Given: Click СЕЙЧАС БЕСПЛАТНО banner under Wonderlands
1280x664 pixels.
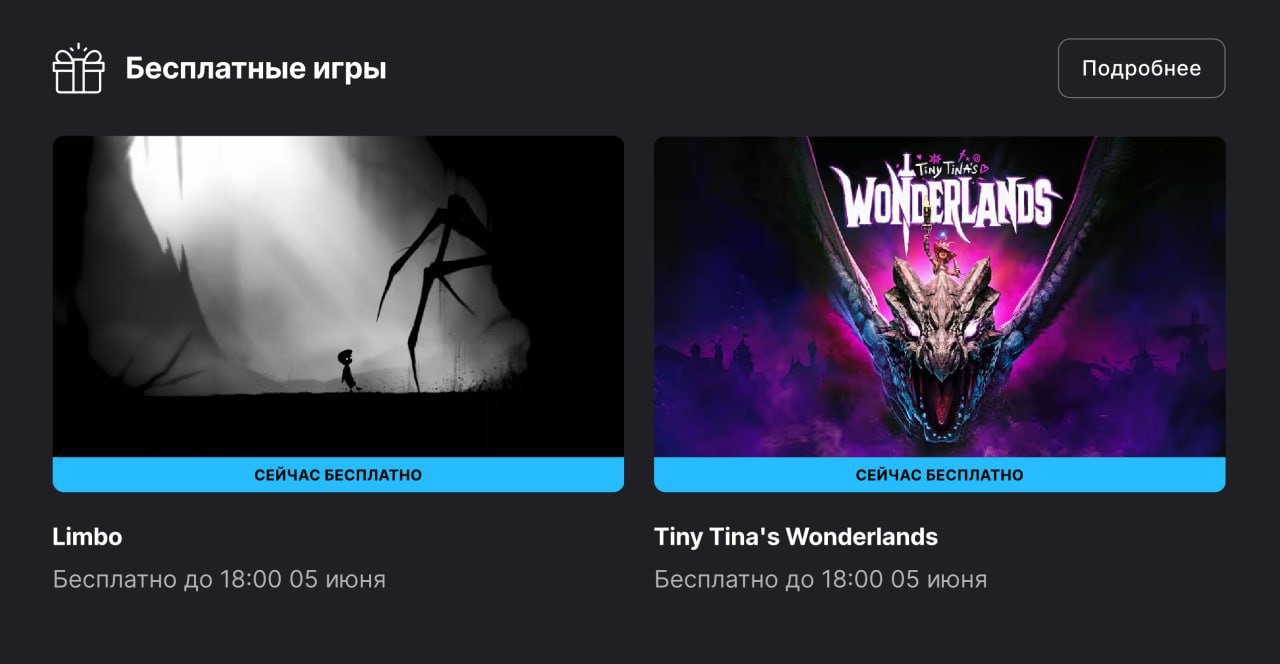Looking at the screenshot, I should point(939,475).
